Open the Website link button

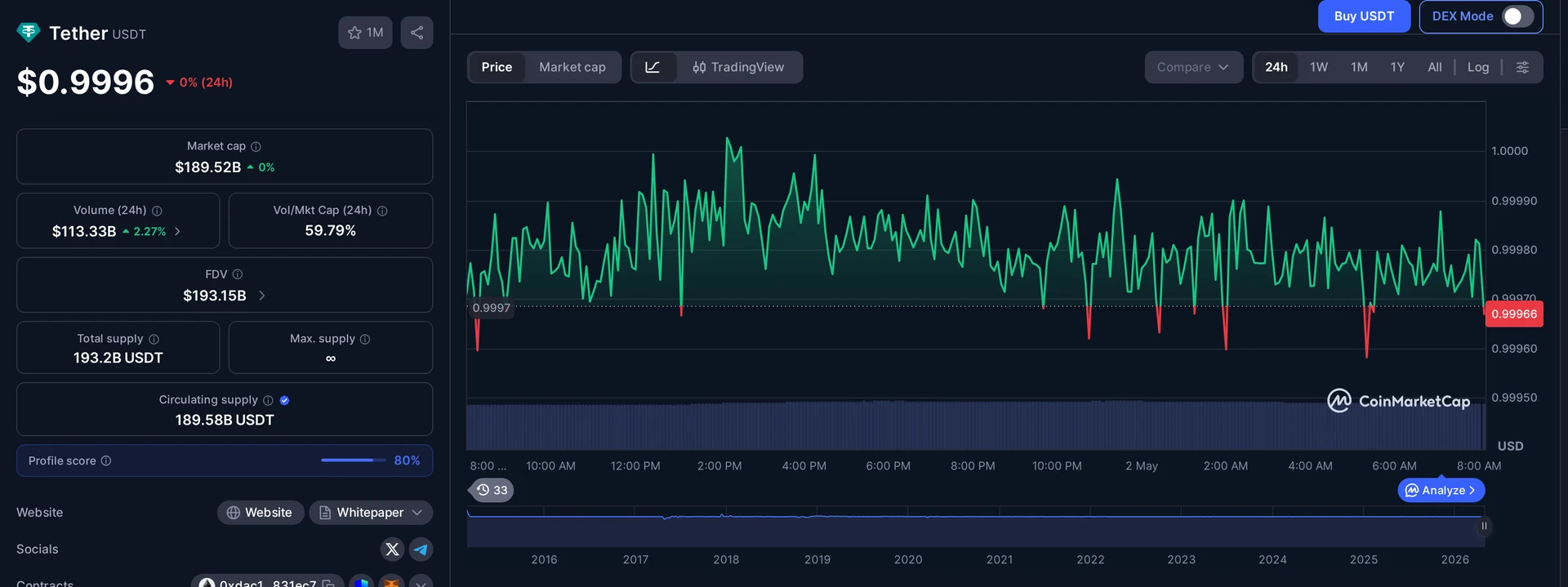pos(261,513)
